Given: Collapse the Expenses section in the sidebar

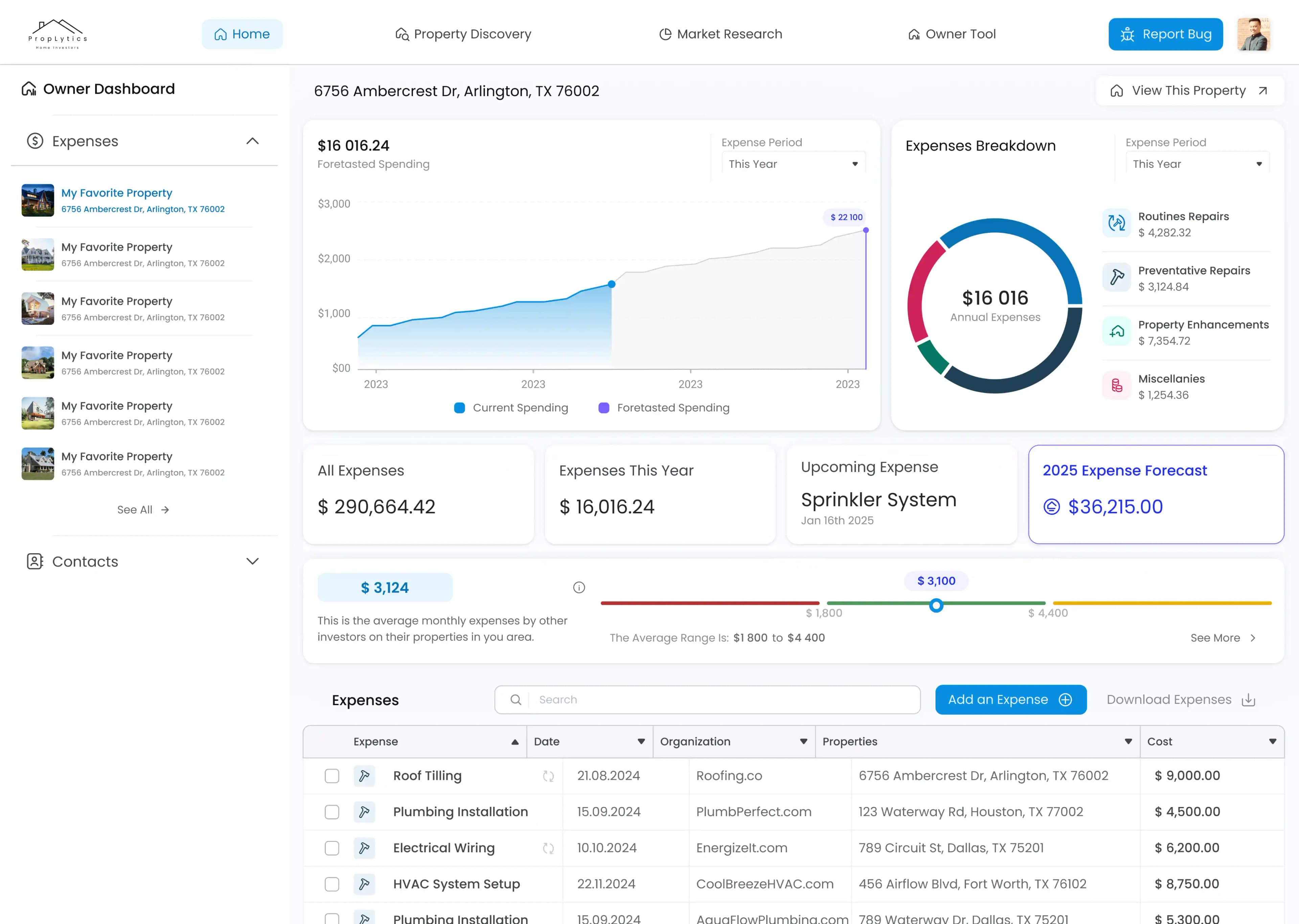Looking at the screenshot, I should coord(252,140).
